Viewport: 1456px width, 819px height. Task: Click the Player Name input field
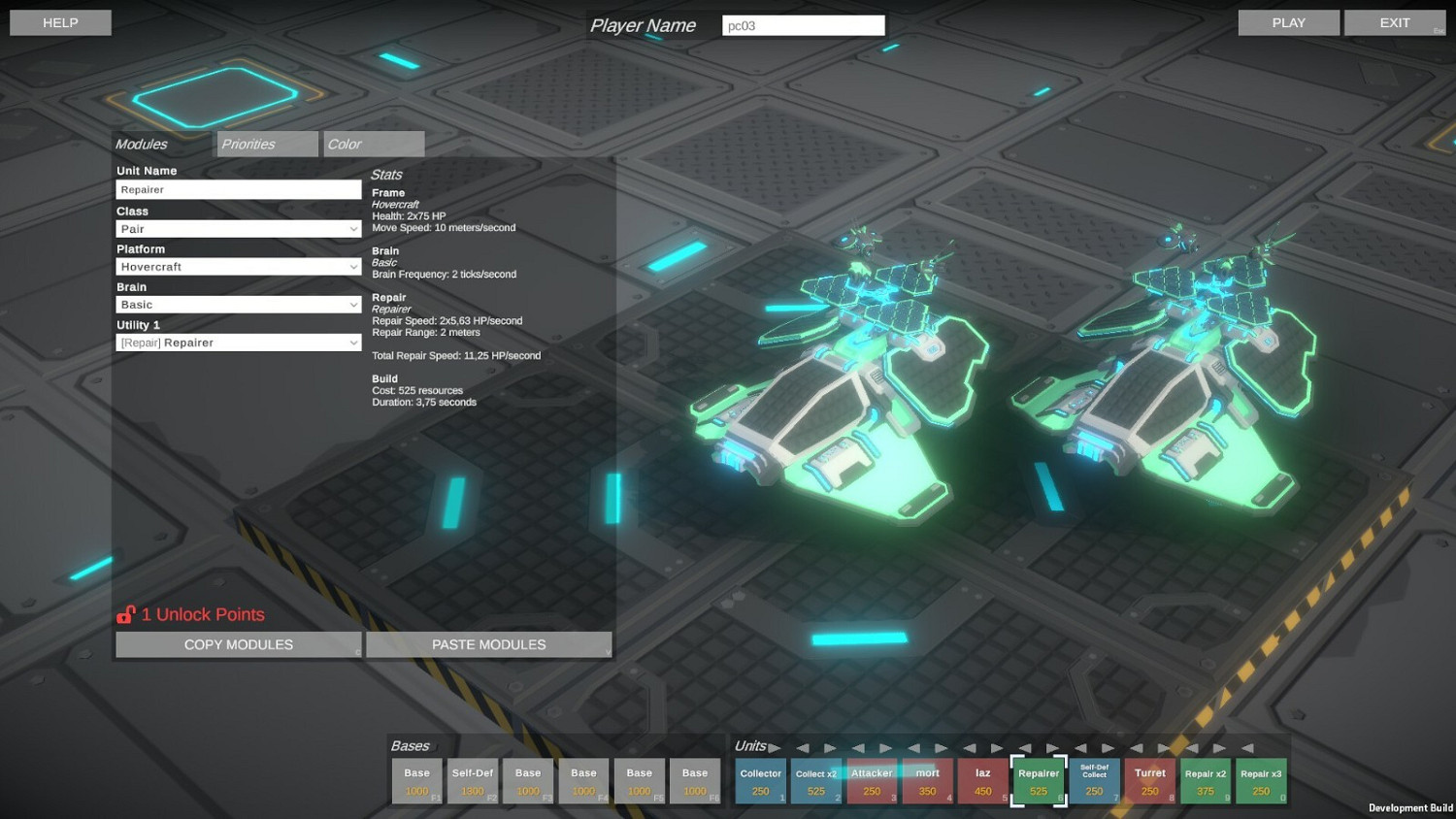click(802, 24)
